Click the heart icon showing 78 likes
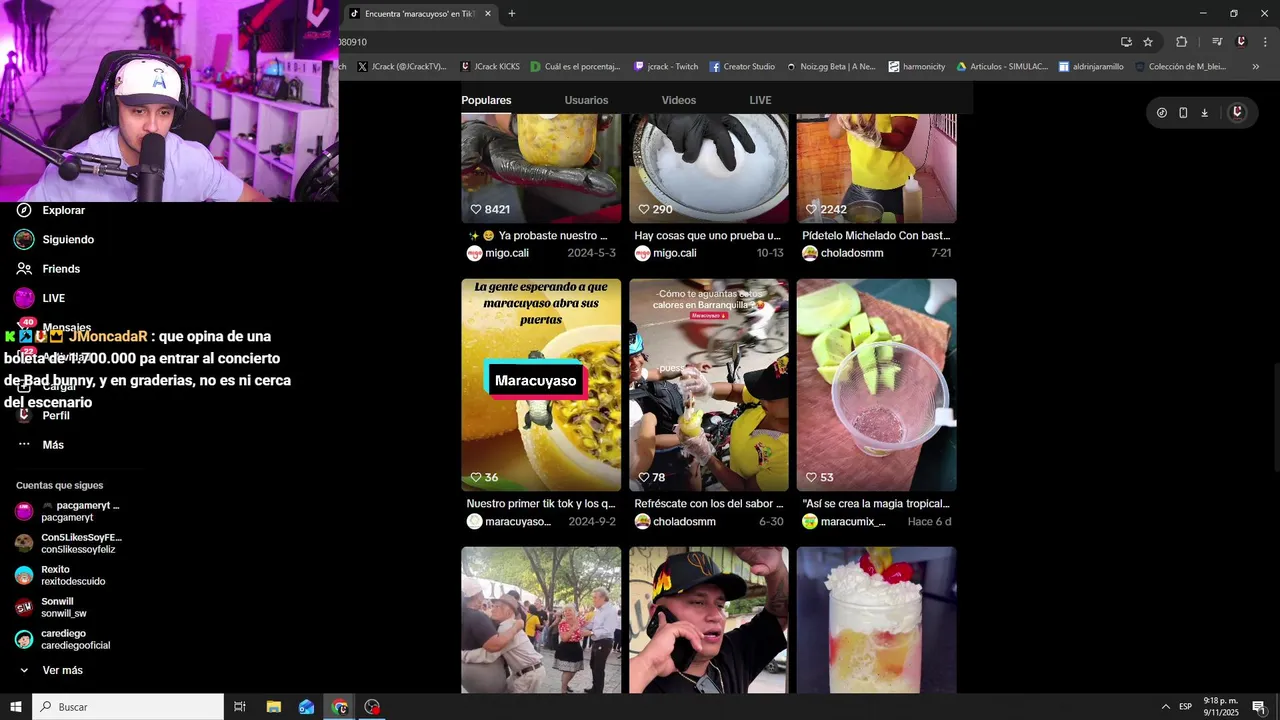Screen dimensions: 1280x720 click(x=644, y=477)
